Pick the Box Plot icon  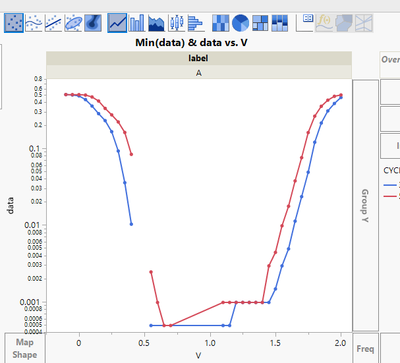pyautogui.click(x=176, y=23)
